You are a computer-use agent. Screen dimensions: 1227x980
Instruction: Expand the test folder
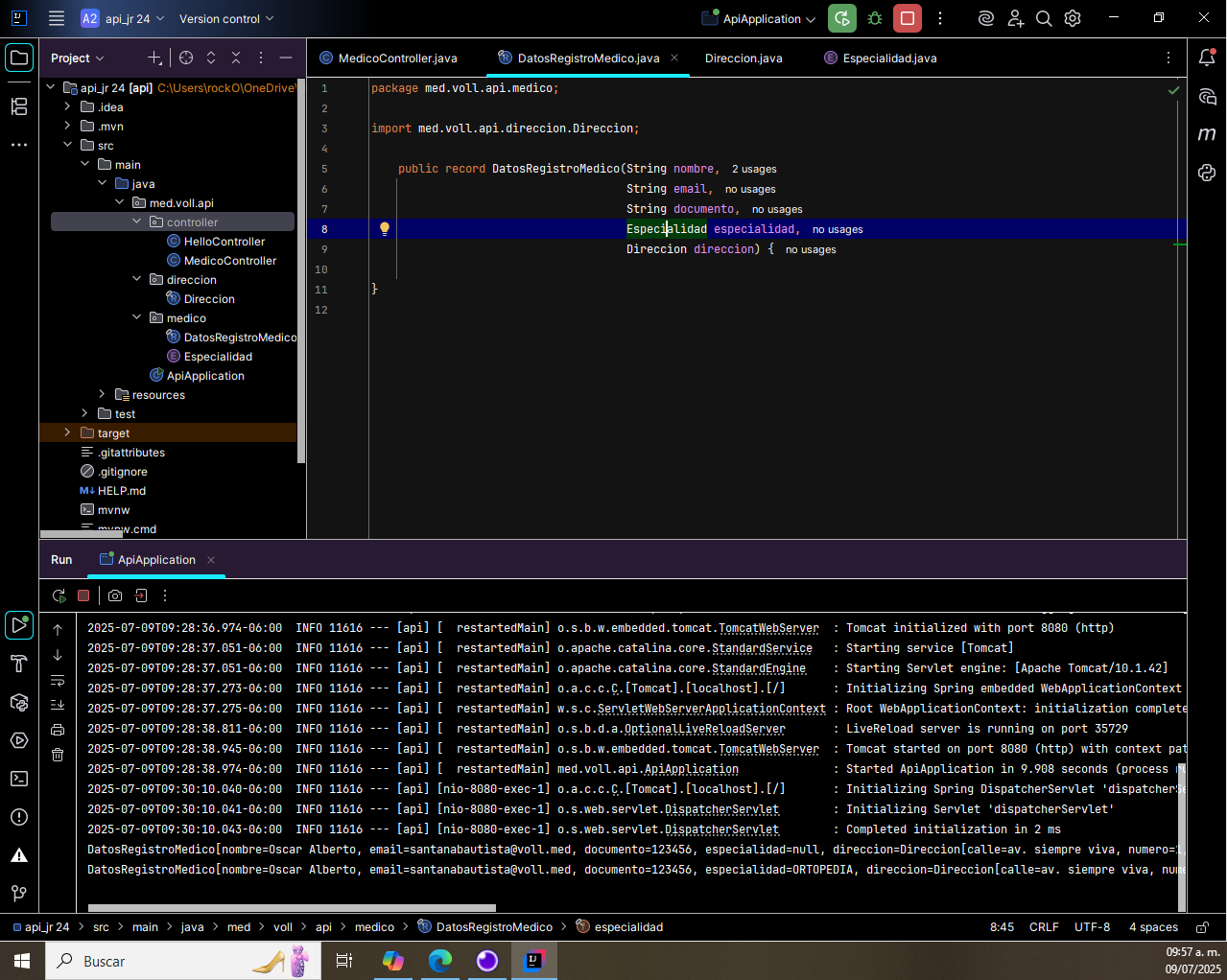pyautogui.click(x=84, y=413)
